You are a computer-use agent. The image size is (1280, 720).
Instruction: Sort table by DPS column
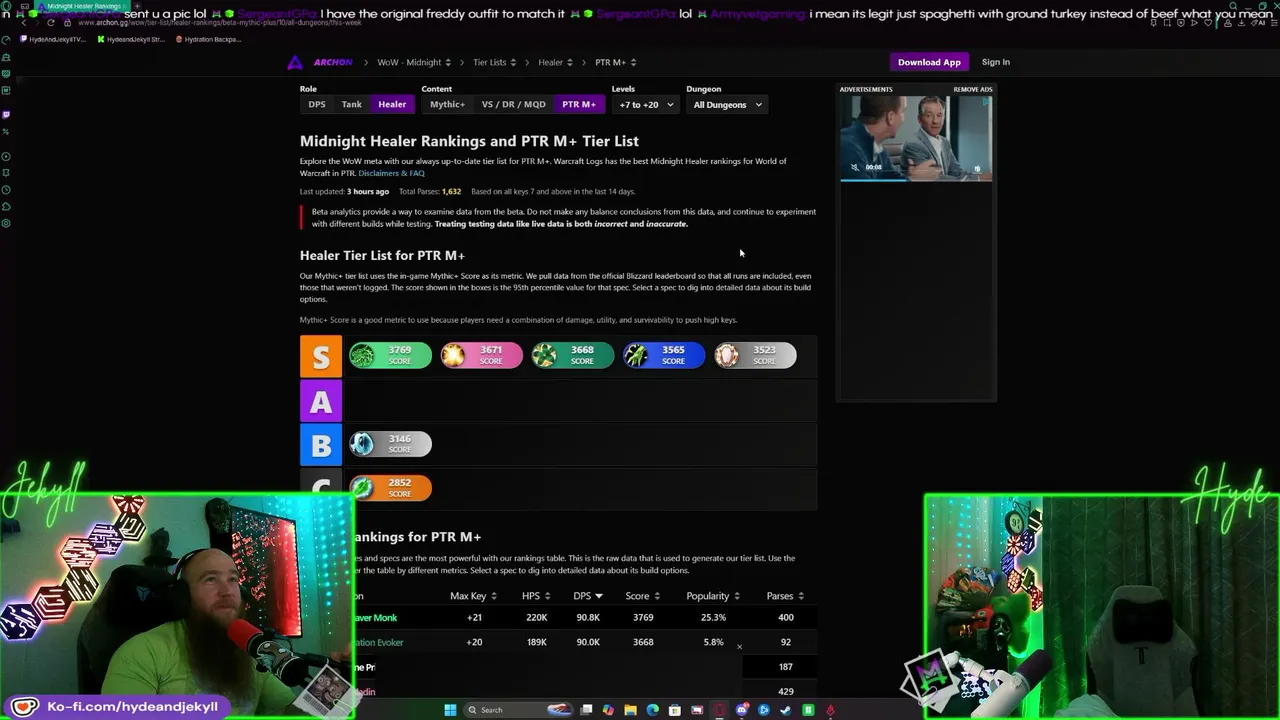coord(588,596)
